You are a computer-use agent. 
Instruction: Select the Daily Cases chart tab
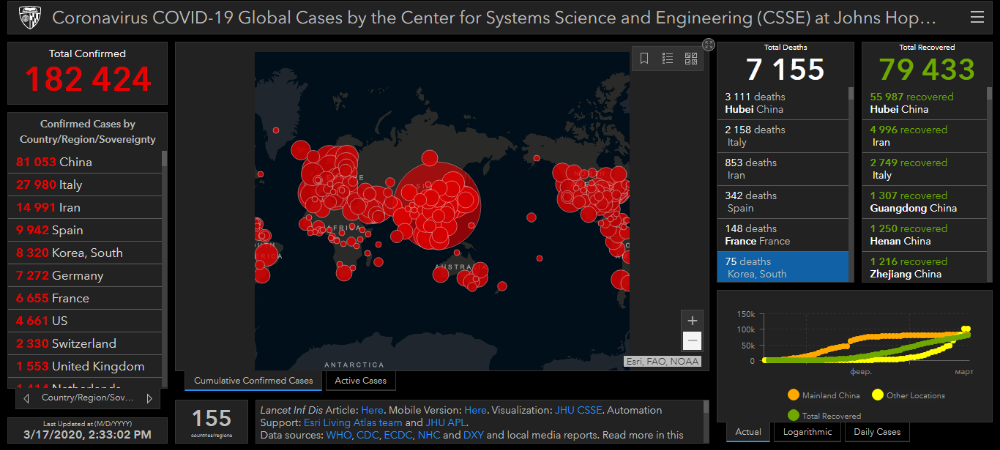tap(876, 432)
